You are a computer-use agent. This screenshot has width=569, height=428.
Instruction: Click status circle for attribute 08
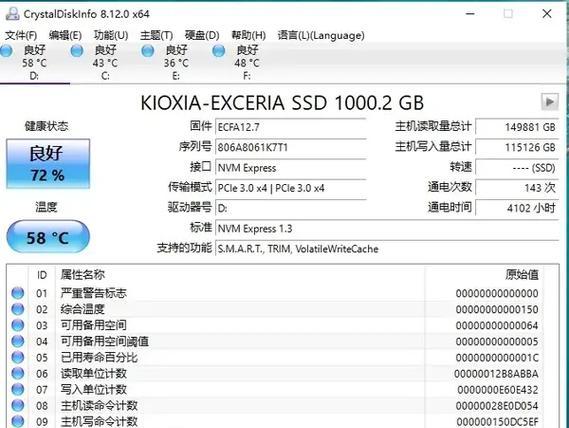17,405
